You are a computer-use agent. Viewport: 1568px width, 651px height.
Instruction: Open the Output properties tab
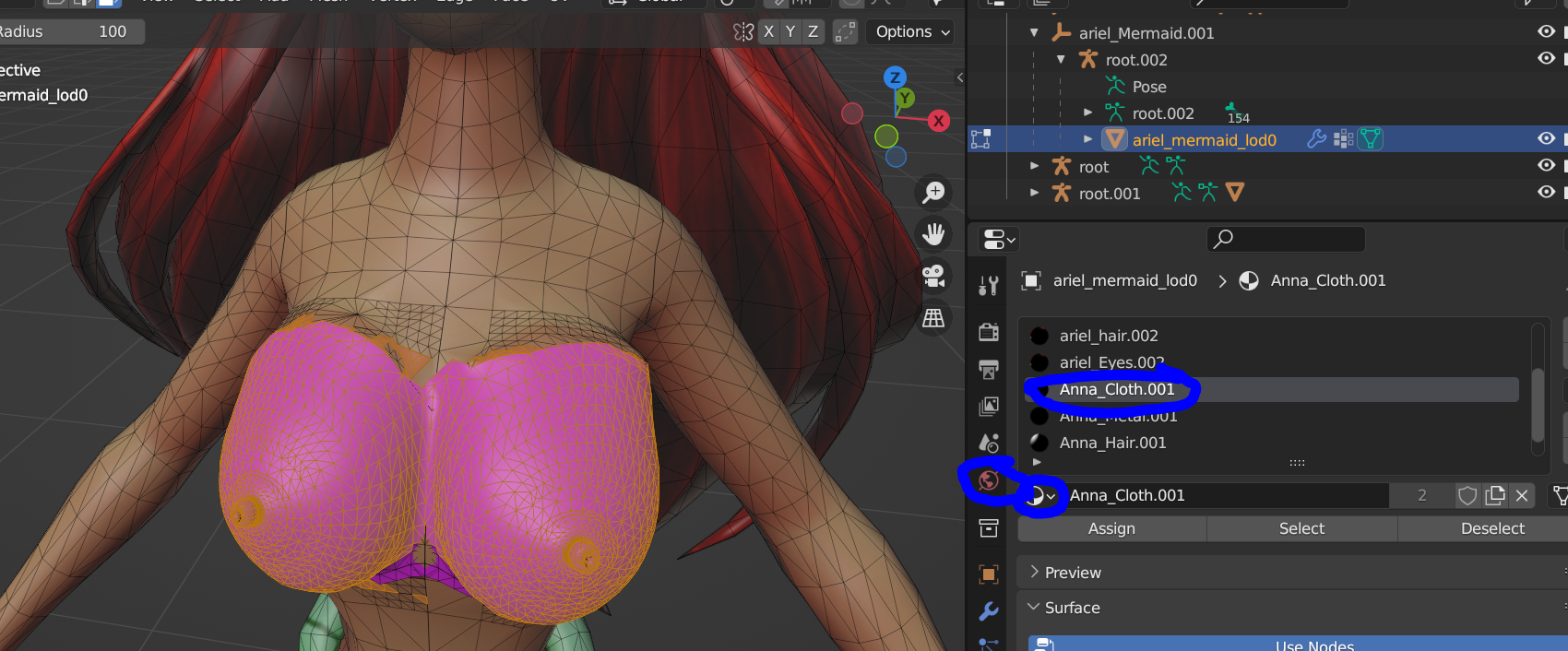click(989, 369)
